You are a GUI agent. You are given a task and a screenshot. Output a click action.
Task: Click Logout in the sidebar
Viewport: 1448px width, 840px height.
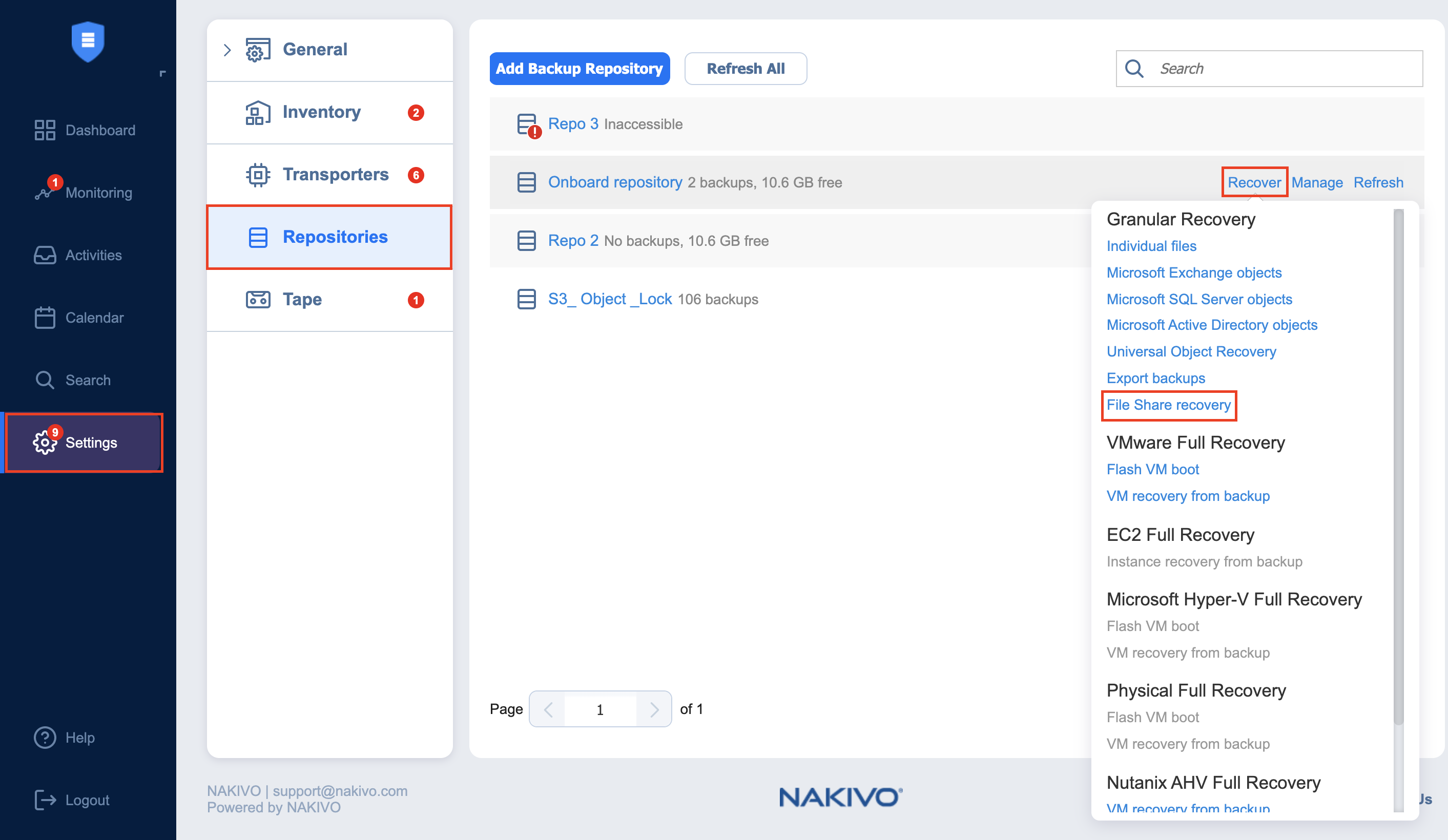[x=72, y=800]
